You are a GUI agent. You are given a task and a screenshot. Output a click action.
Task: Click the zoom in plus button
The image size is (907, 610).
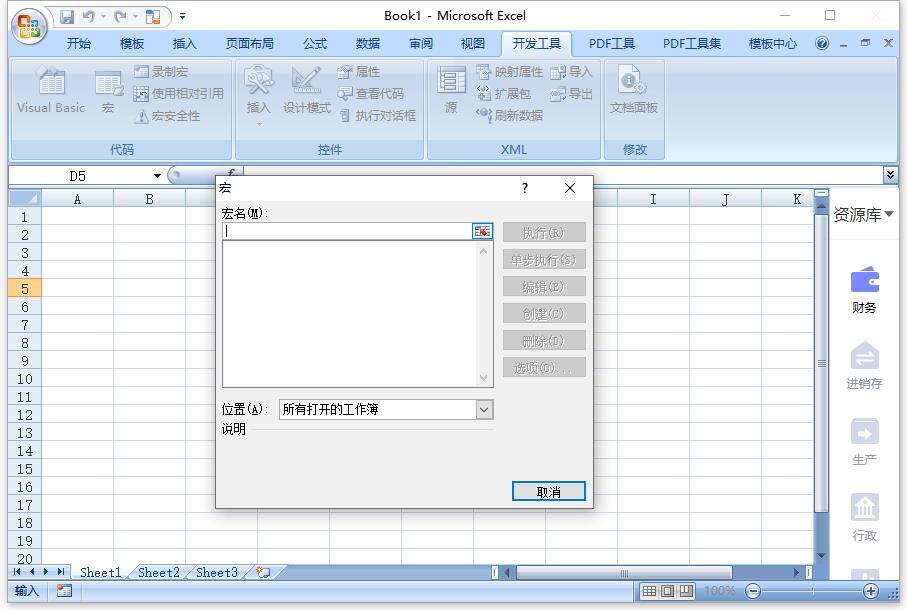coord(871,591)
